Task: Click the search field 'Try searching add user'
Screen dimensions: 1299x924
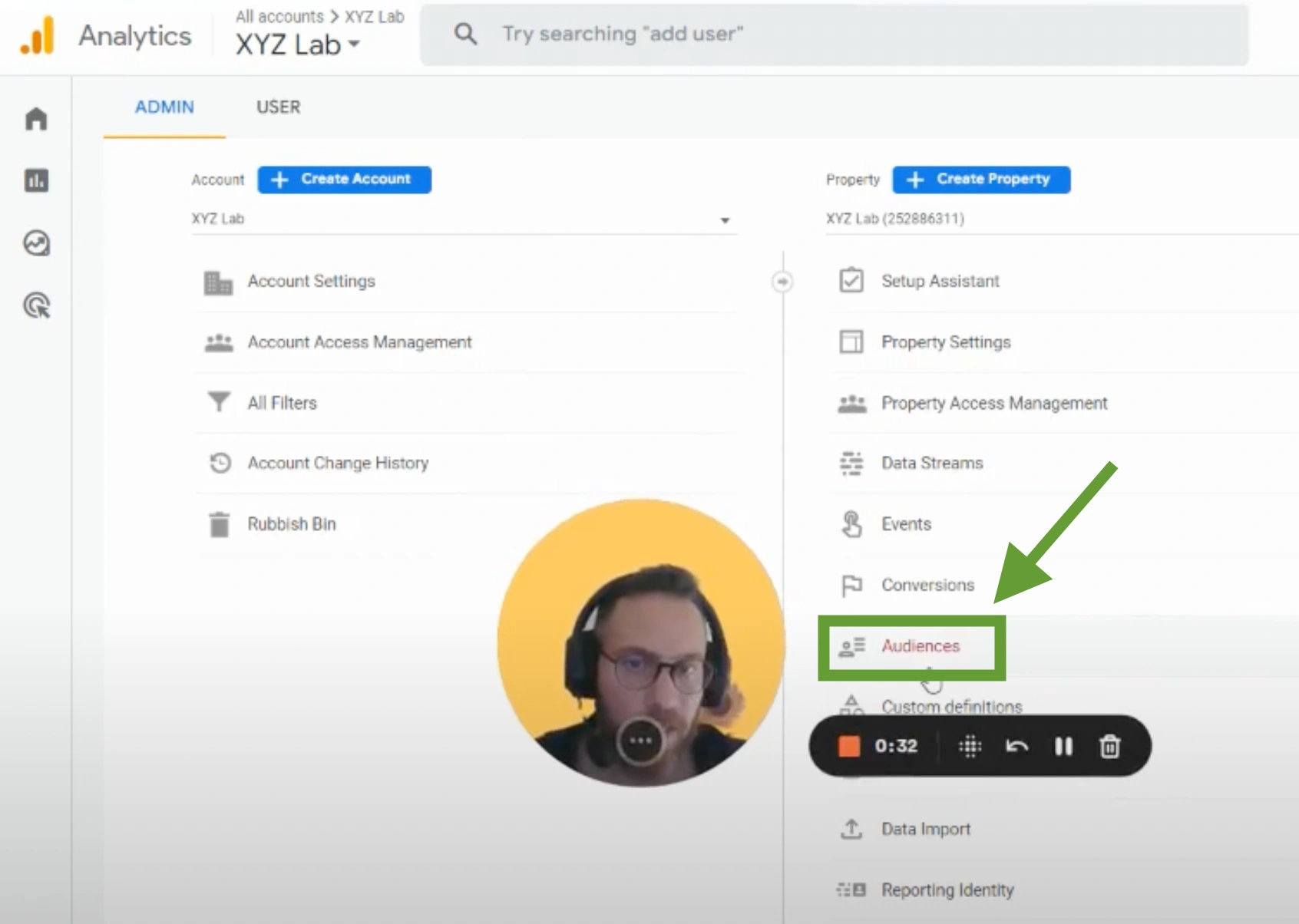Action: pyautogui.click(x=834, y=34)
